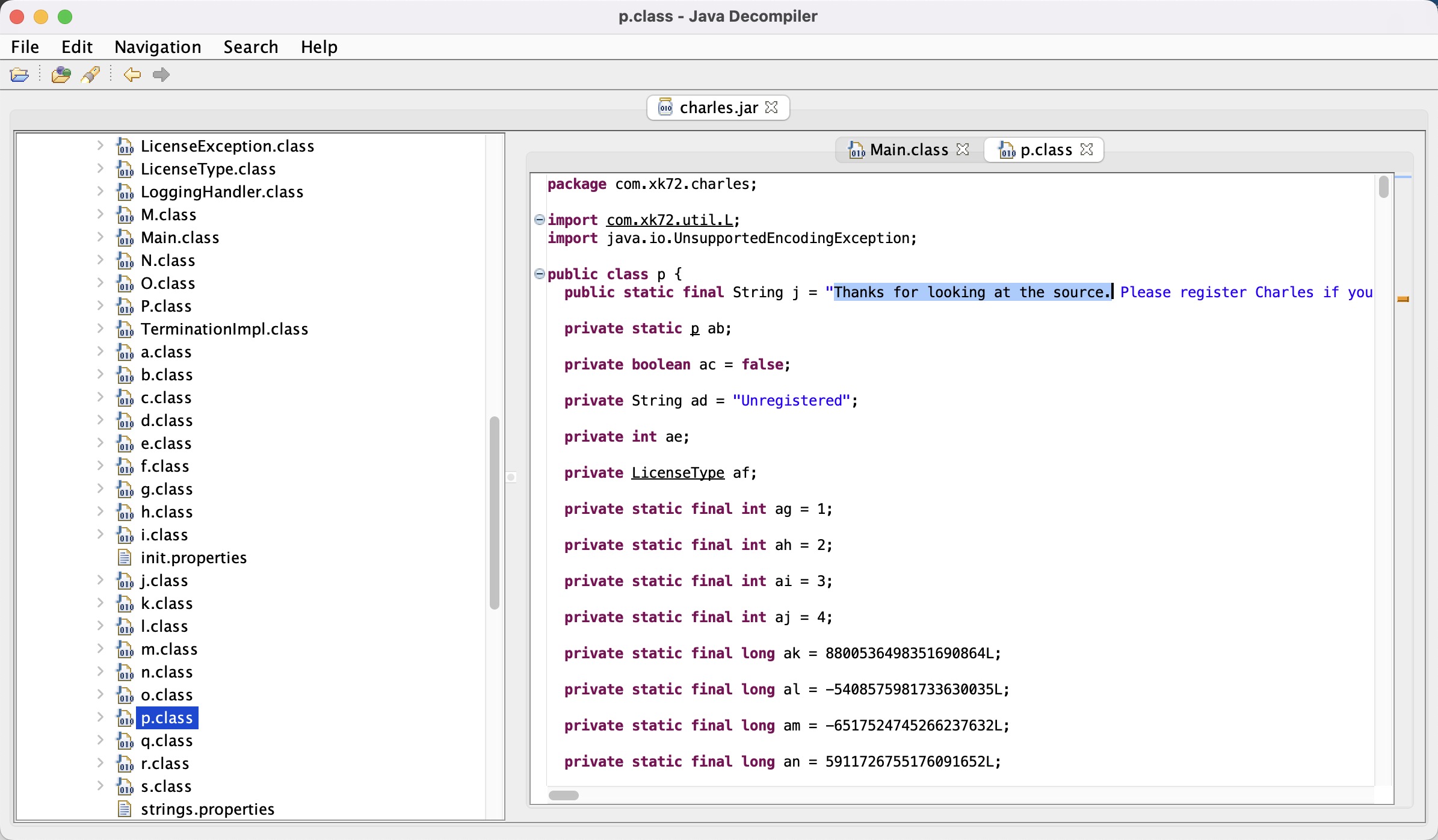The height and width of the screenshot is (840, 1438).
Task: Click the orange marker in overview ruler
Action: point(1403,299)
